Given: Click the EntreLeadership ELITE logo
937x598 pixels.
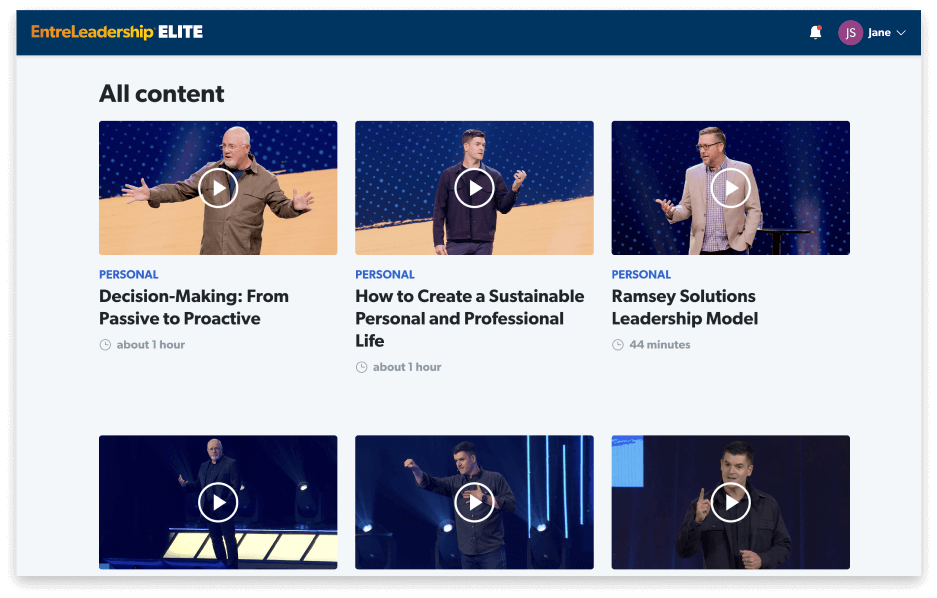Looking at the screenshot, I should click(x=117, y=32).
